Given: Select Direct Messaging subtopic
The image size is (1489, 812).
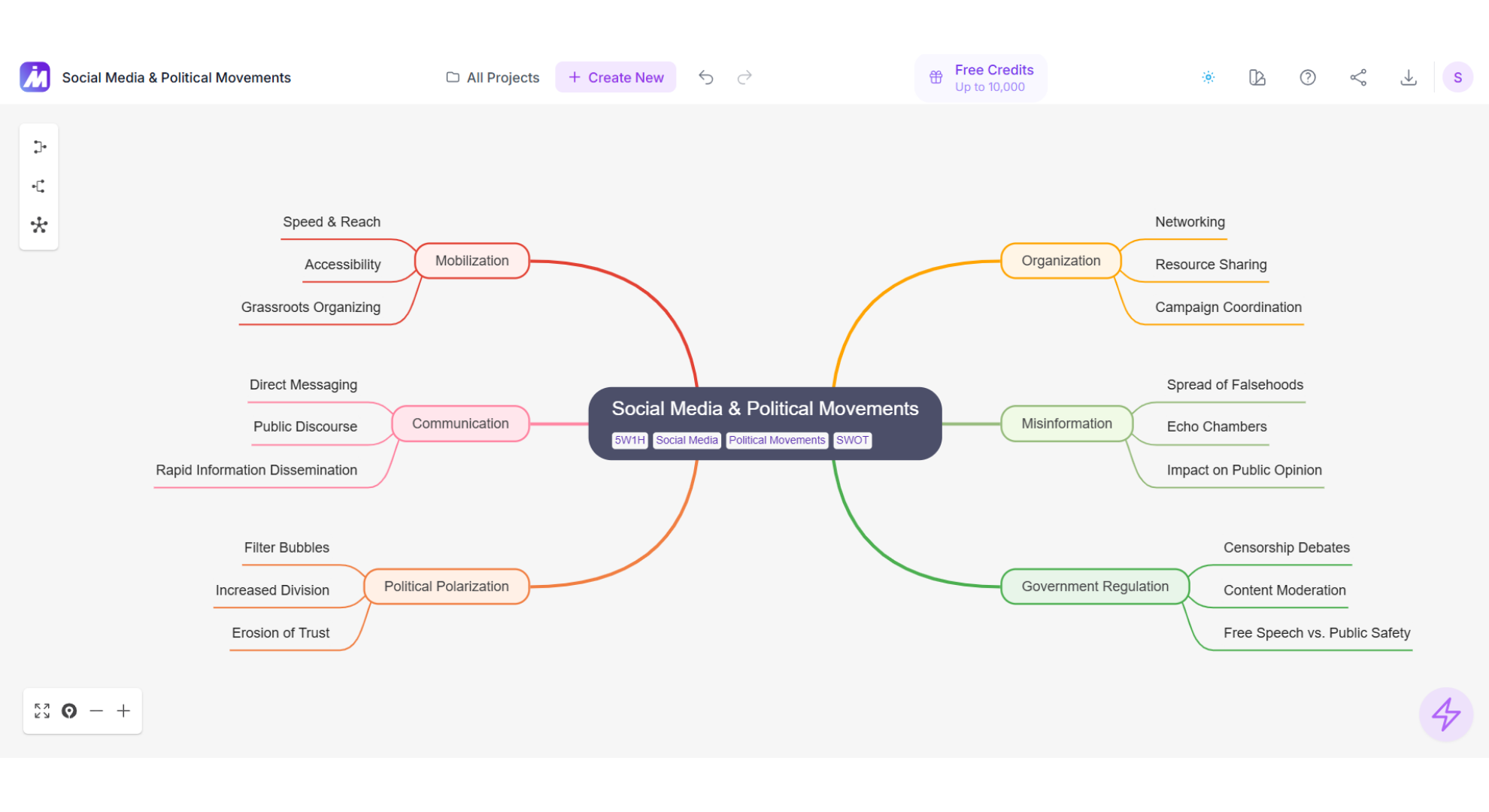Looking at the screenshot, I should (303, 384).
